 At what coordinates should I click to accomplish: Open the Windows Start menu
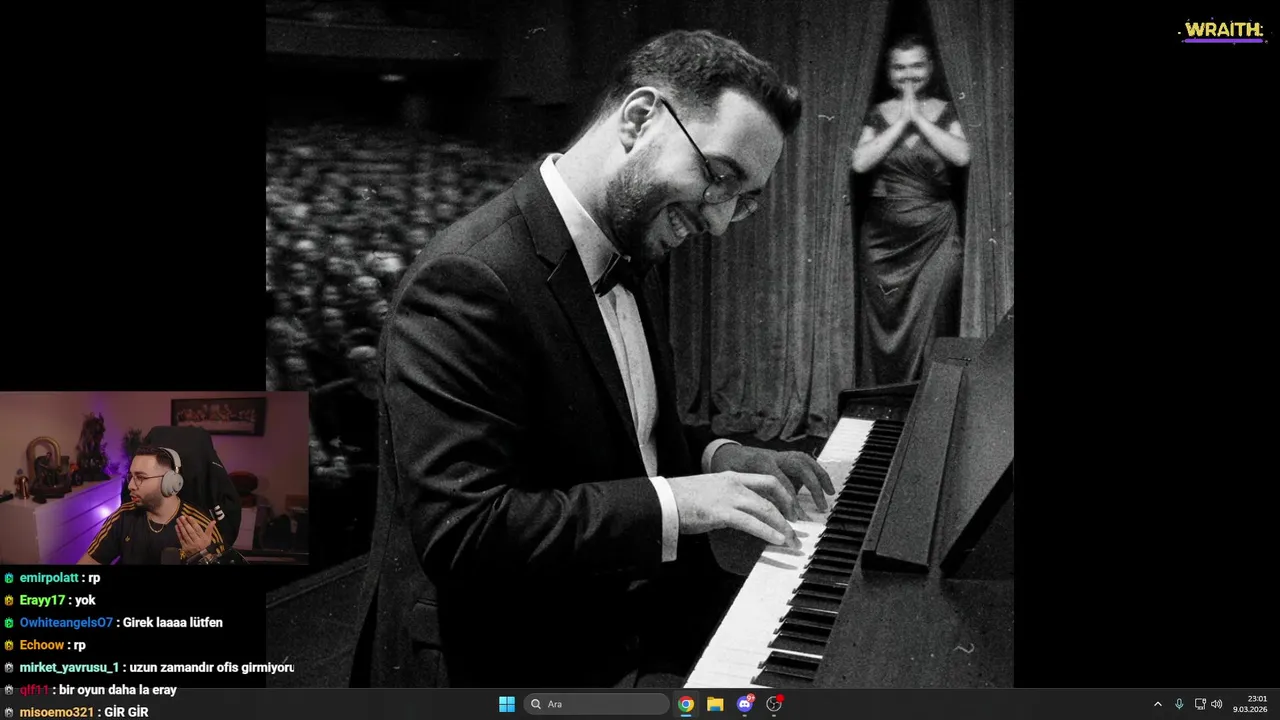click(507, 704)
